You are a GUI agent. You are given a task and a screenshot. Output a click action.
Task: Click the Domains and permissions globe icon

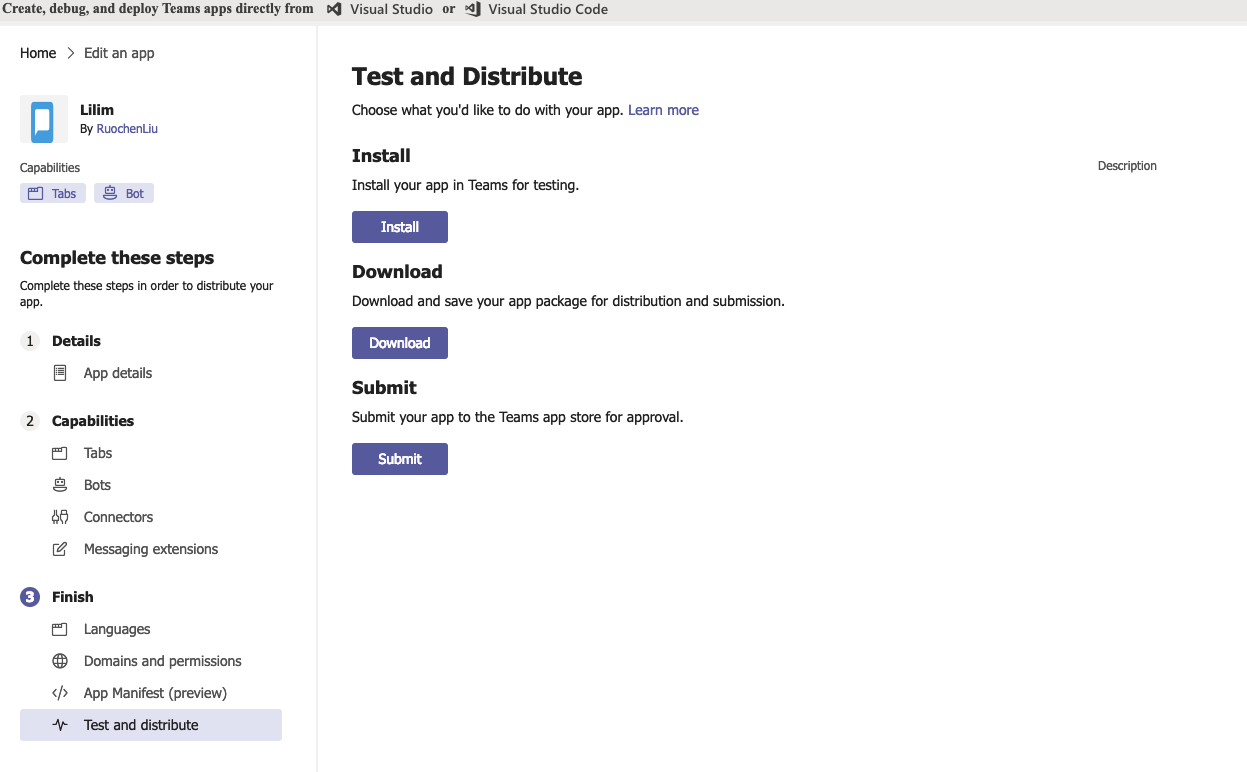tap(60, 661)
